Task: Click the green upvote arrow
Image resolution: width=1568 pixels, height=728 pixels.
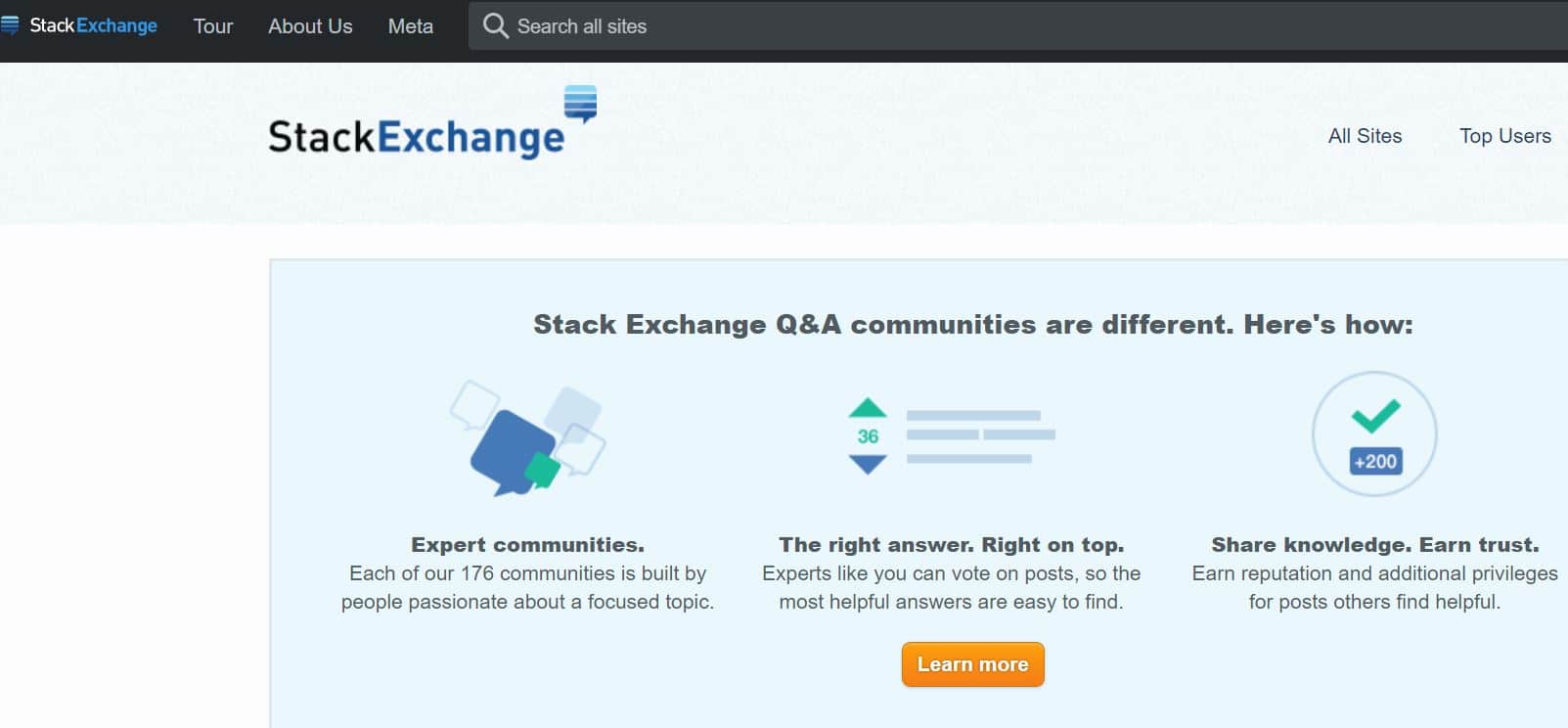Action: click(868, 408)
